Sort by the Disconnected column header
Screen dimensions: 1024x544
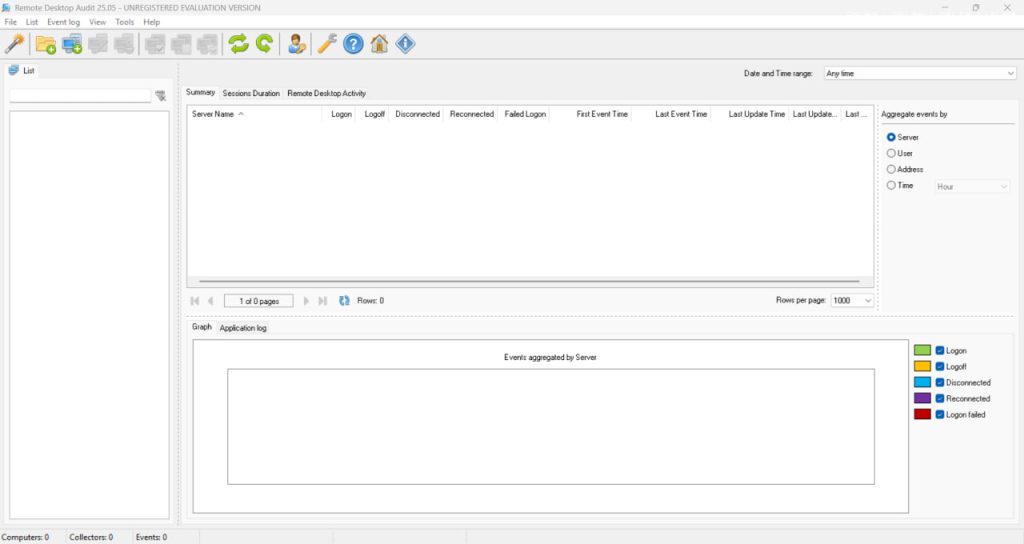pos(417,114)
